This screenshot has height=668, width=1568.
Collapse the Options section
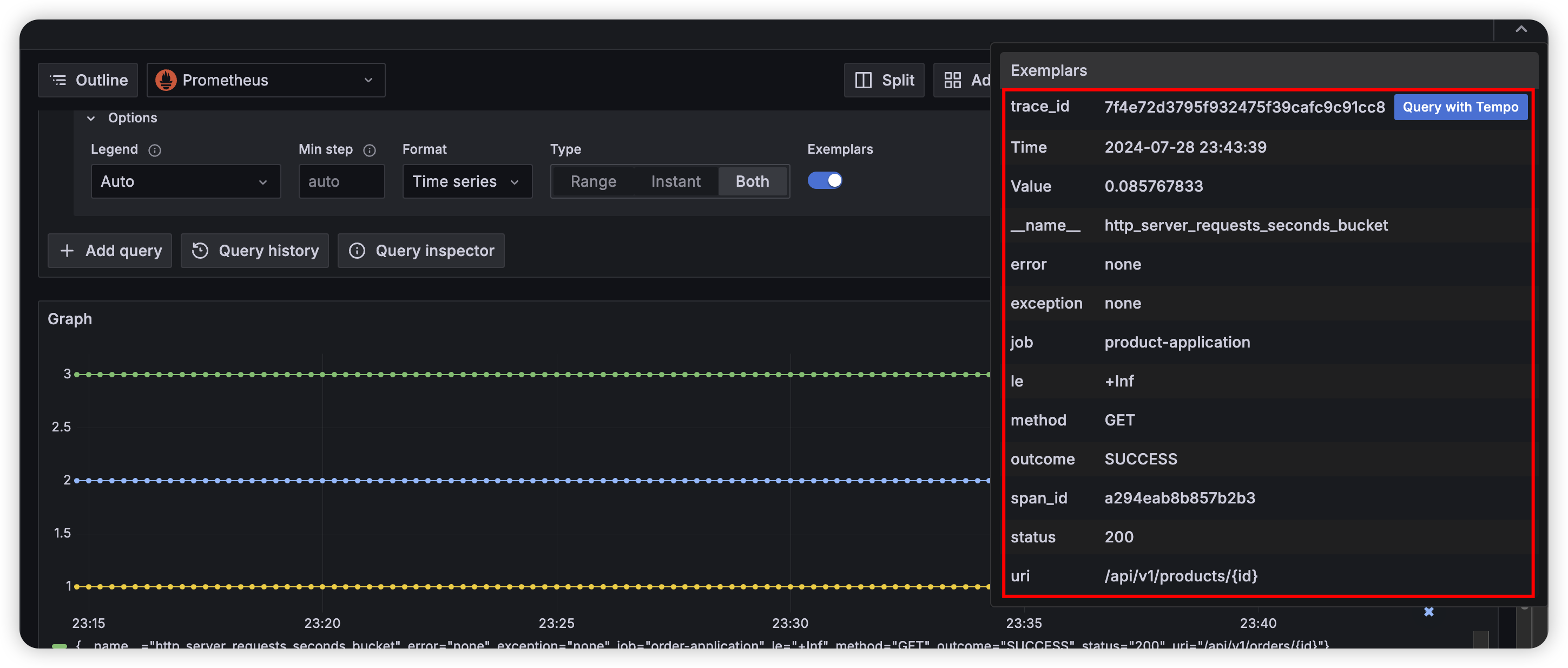click(x=91, y=118)
